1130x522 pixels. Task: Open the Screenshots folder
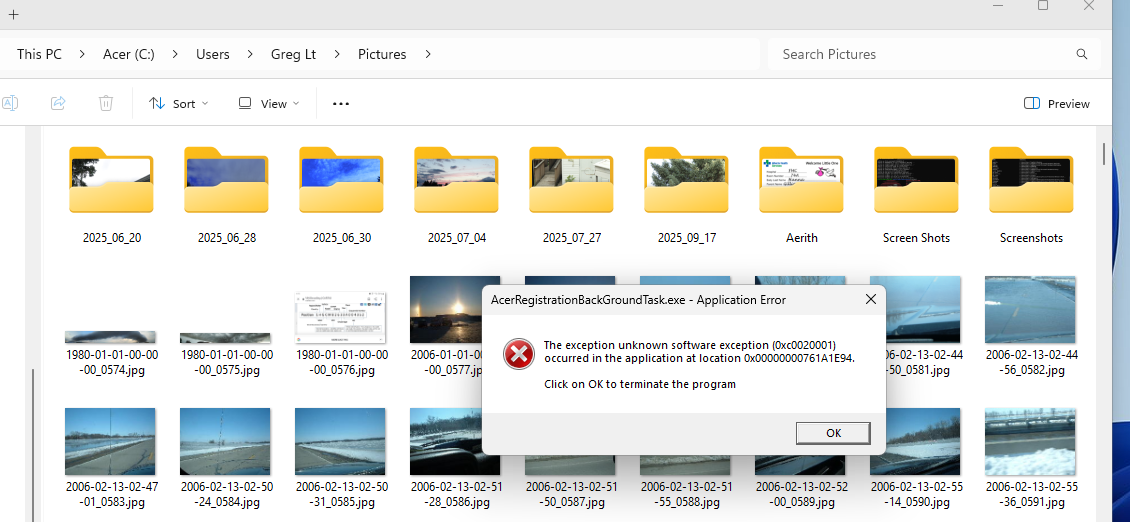[x=1031, y=180]
